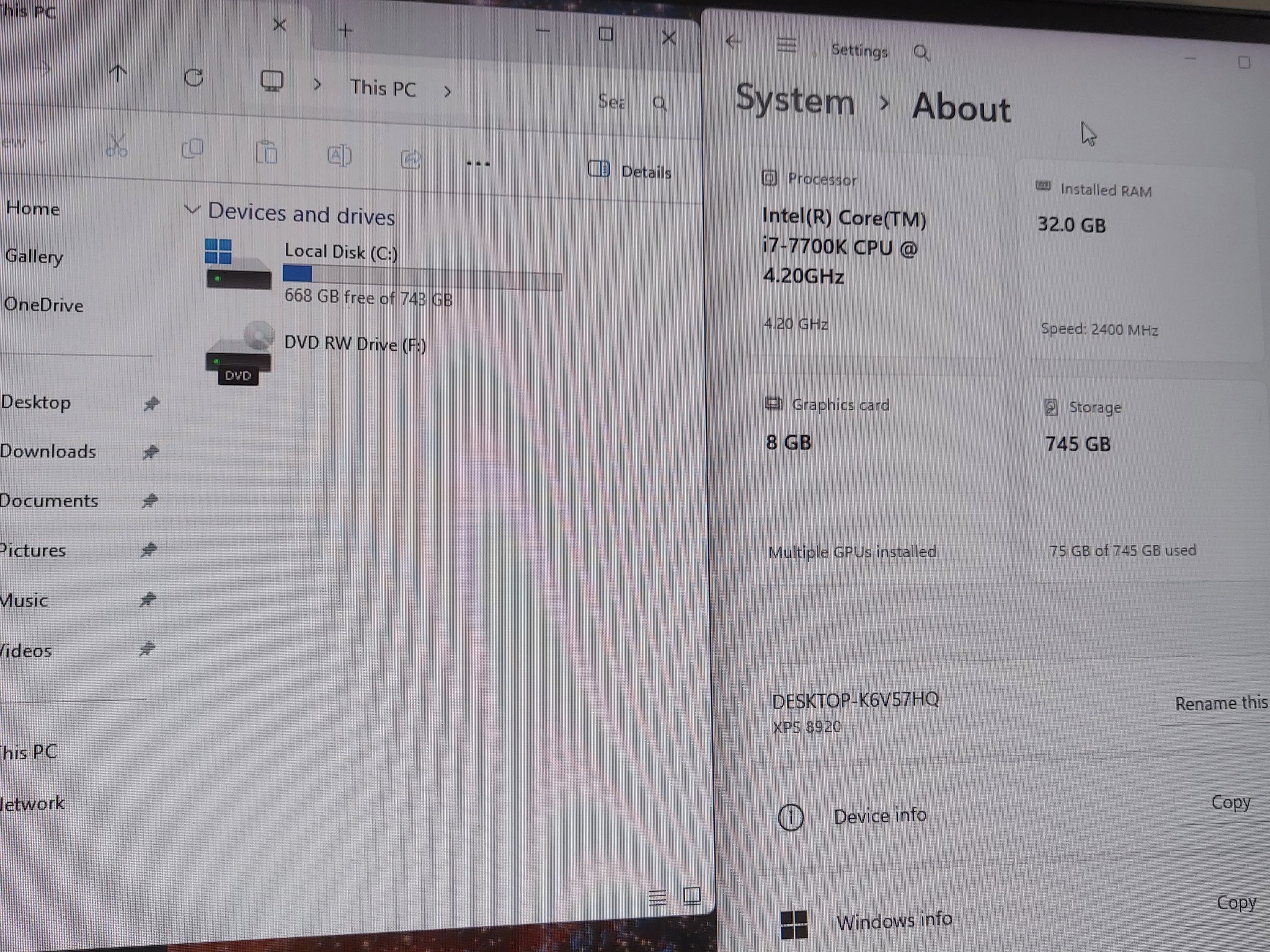The width and height of the screenshot is (1270, 952).
Task: Click the Share icon in toolbar
Action: point(411,159)
